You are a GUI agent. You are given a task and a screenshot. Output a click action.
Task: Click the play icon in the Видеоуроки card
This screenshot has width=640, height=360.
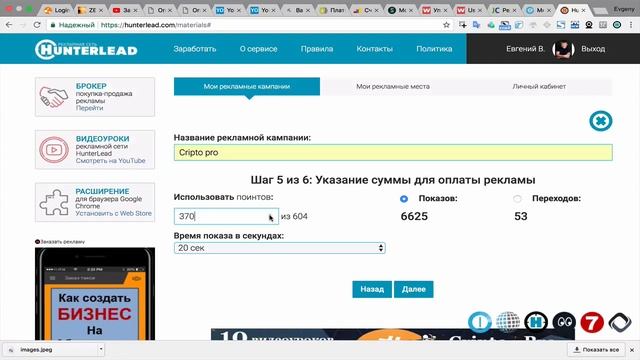pos(54,150)
